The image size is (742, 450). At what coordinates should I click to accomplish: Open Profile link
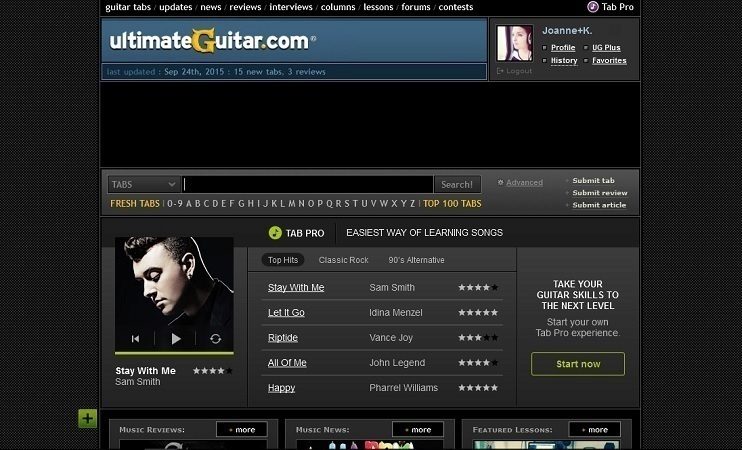pyautogui.click(x=563, y=47)
